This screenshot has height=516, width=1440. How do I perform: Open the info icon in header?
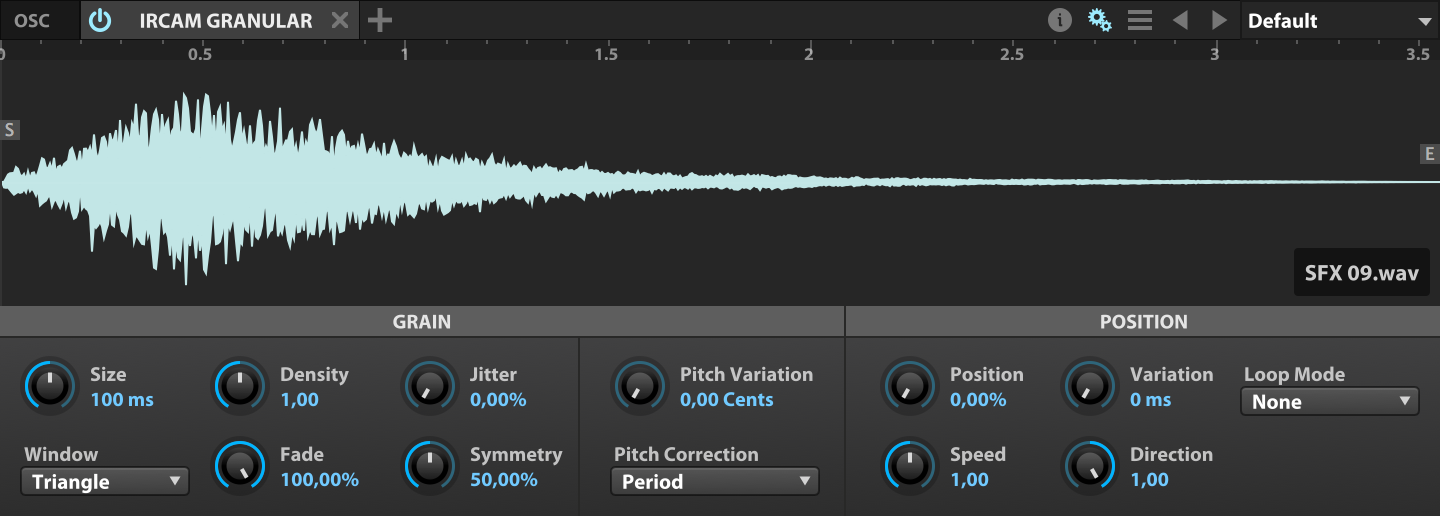point(1060,20)
